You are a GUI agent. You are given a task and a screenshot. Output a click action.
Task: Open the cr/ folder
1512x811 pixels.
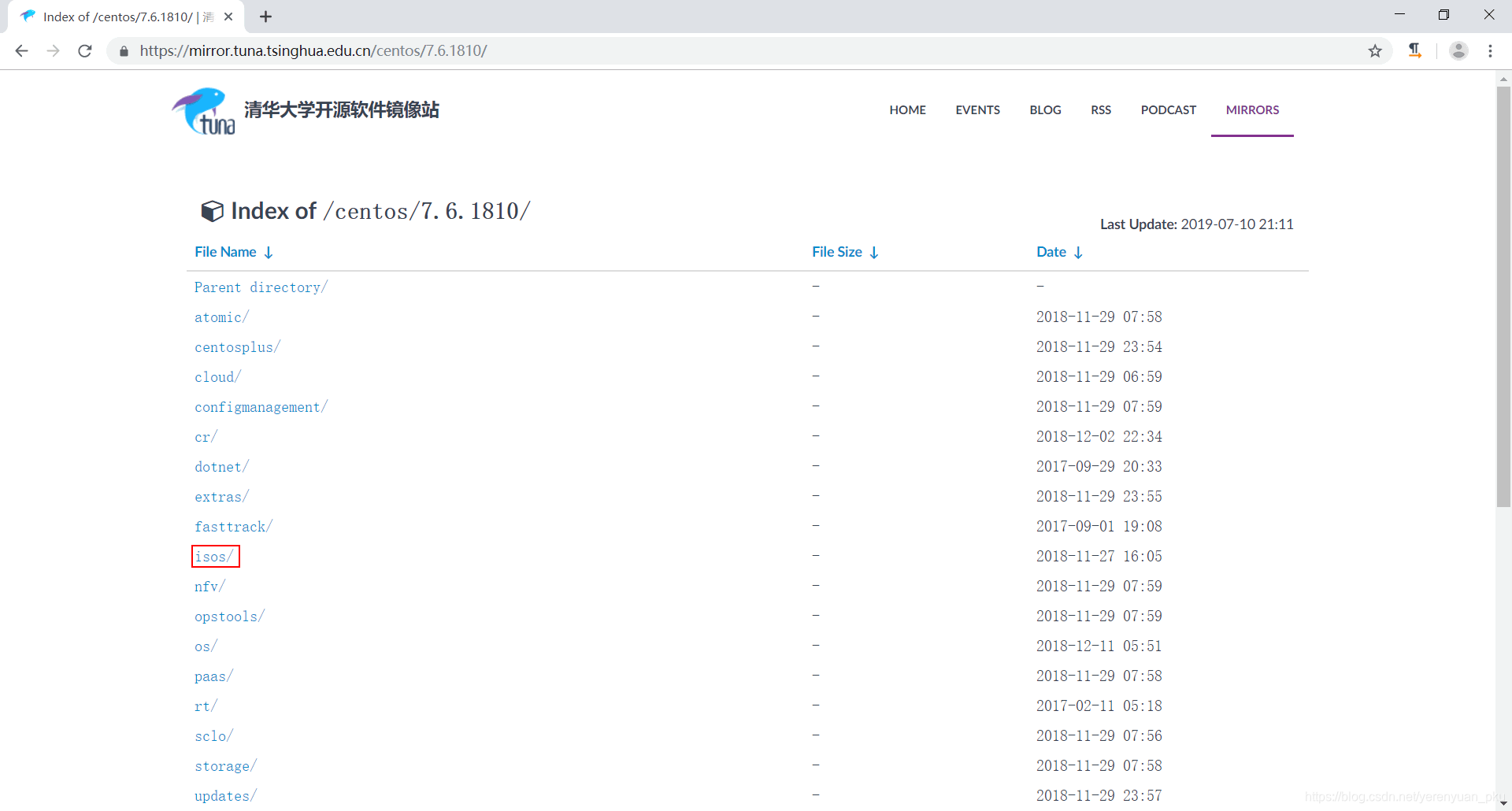pos(206,437)
